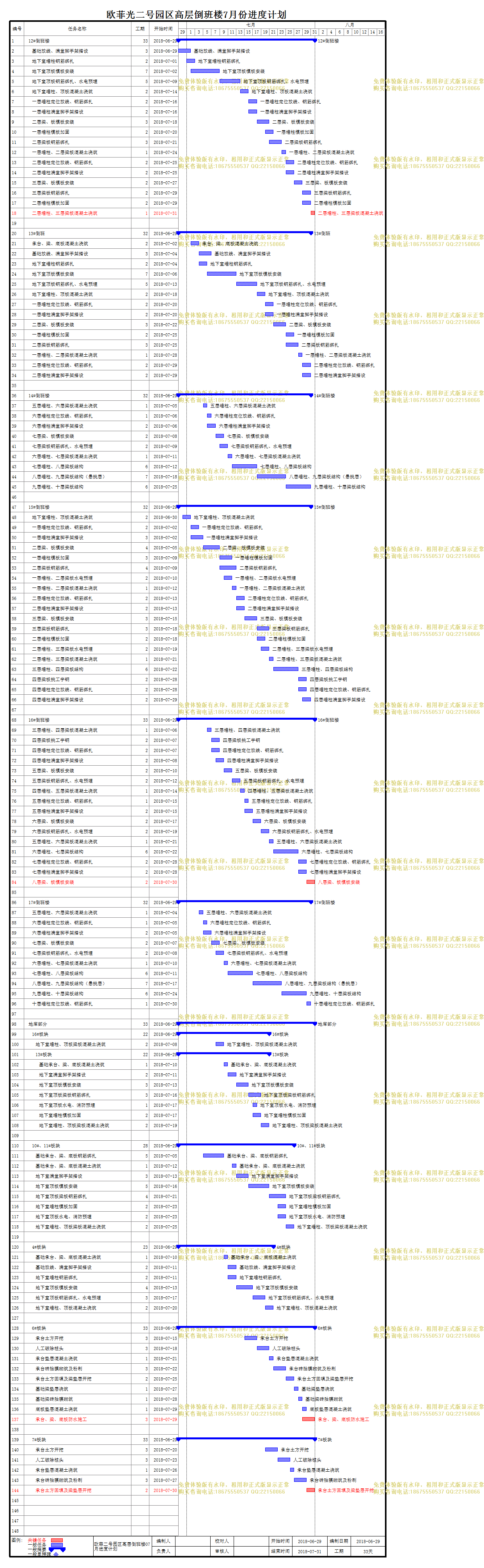The height and width of the screenshot is (1568, 484).
Task: Select the 一般摘要 legend label
Action: [x=37, y=1550]
